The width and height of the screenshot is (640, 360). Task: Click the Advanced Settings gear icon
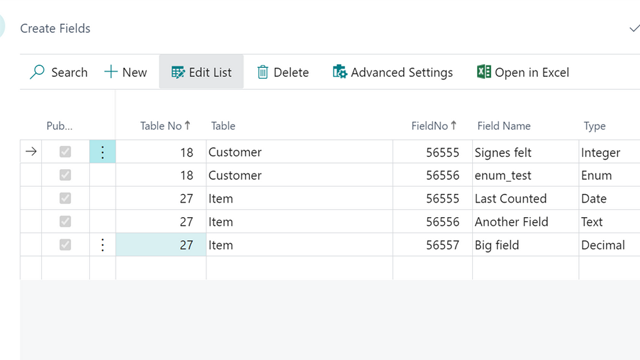tap(339, 72)
